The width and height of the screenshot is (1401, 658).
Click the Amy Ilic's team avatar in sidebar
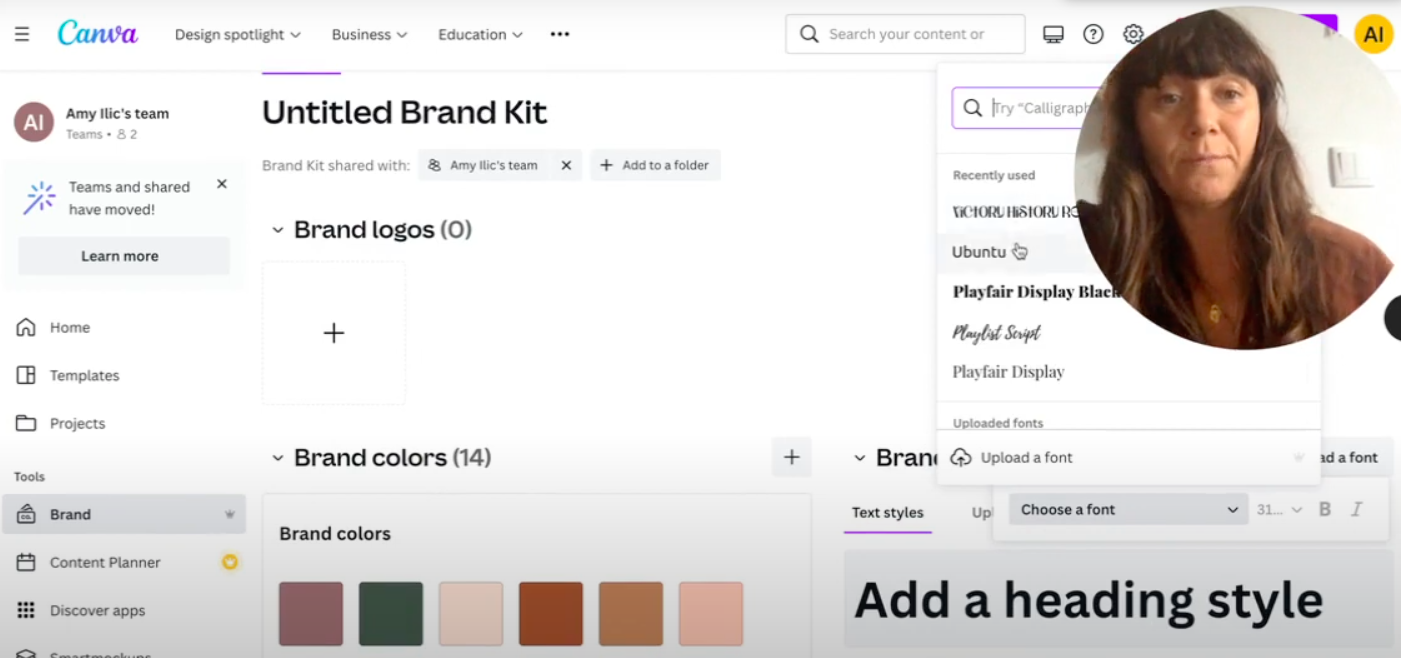point(34,122)
